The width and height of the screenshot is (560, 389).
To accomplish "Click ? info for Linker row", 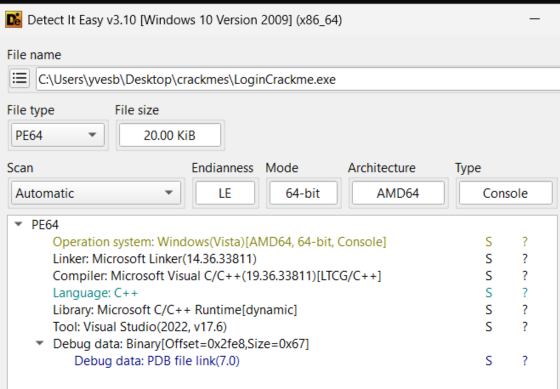I will click(x=525, y=259).
